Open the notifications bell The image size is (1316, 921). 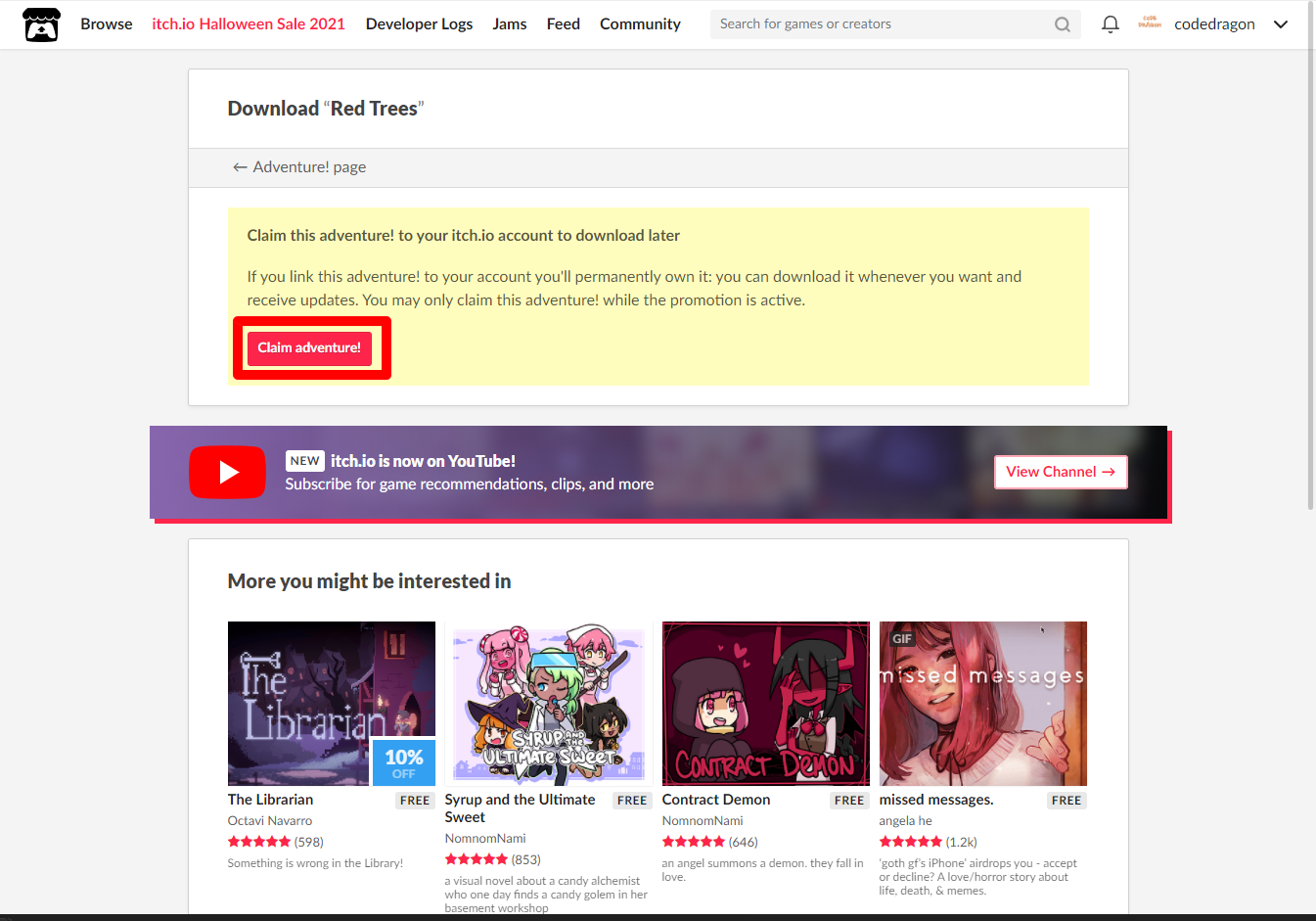1110,24
